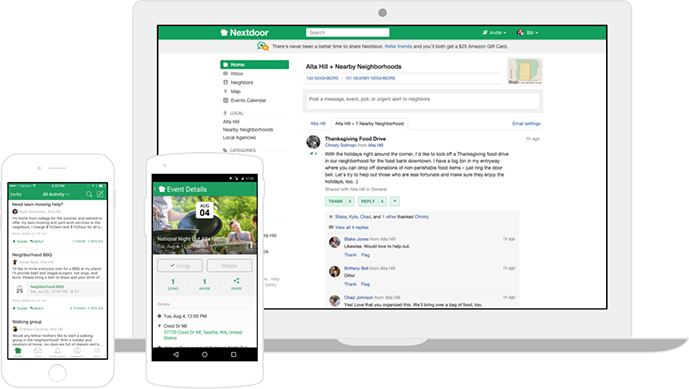Open the Bill profile dropdown menu
Viewport: 689px width, 389px height.
click(x=527, y=33)
